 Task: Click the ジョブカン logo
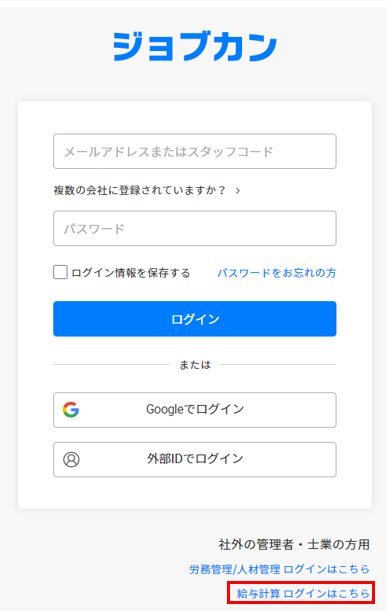(195, 47)
